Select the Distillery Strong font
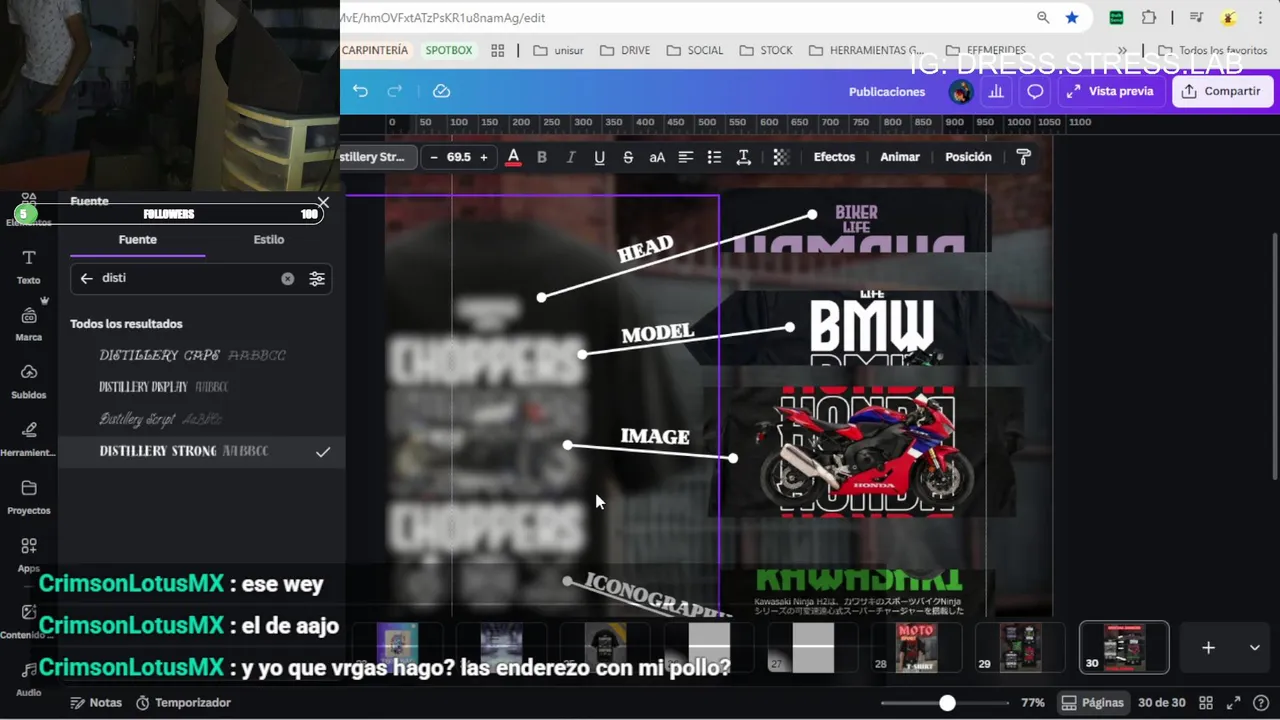 201,452
